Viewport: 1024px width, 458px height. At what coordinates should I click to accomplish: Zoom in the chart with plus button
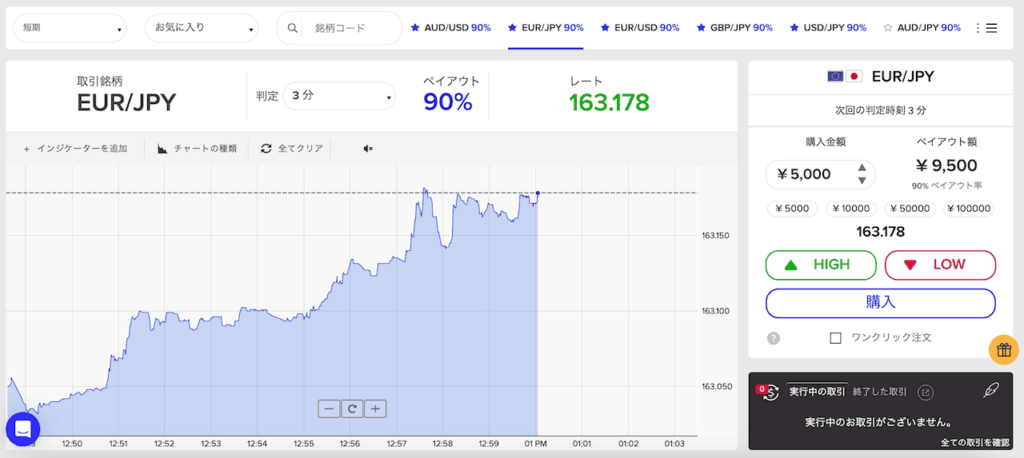(x=375, y=408)
